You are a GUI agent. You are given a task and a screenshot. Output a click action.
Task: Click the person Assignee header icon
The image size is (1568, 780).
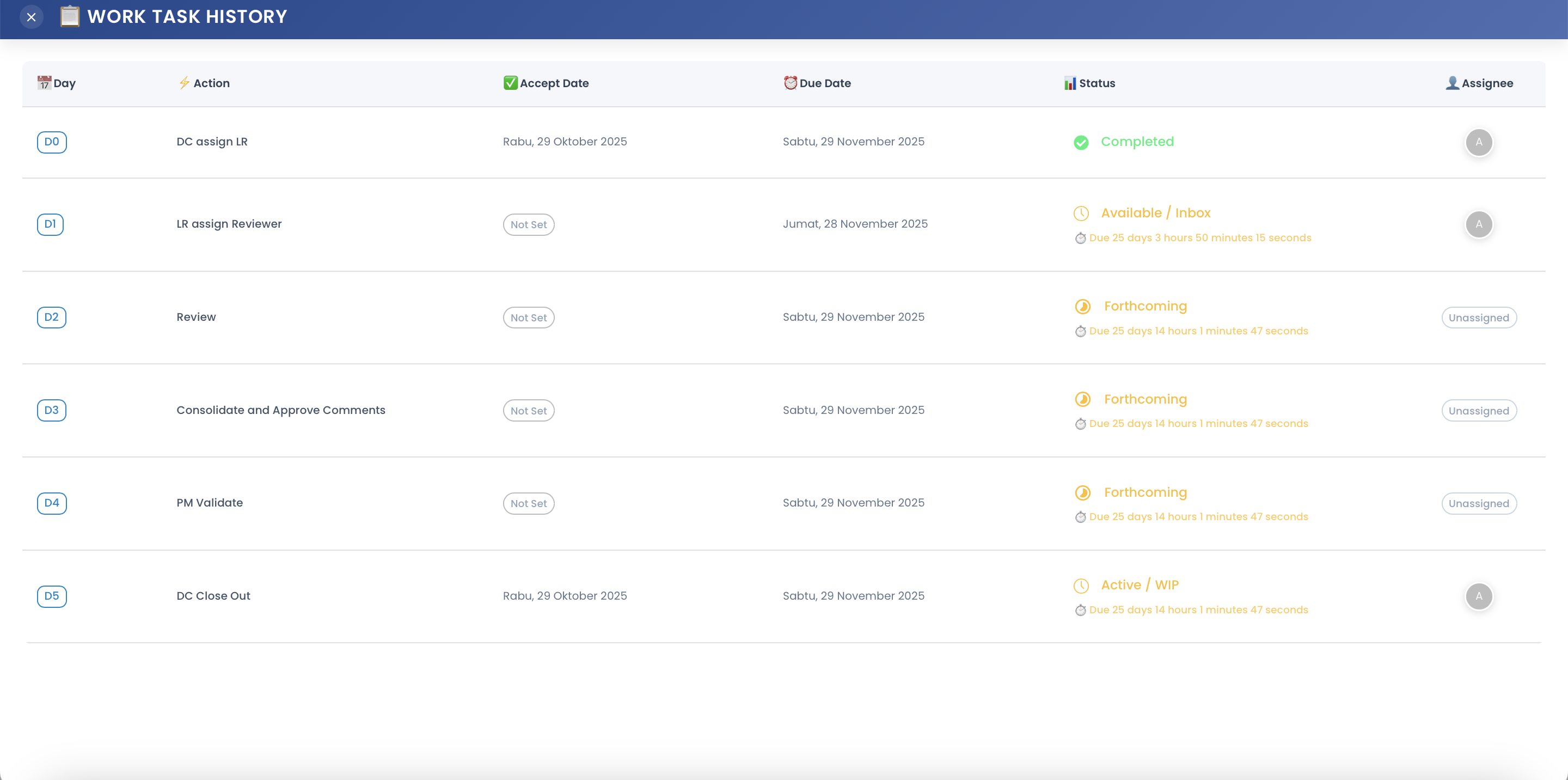pos(1453,83)
